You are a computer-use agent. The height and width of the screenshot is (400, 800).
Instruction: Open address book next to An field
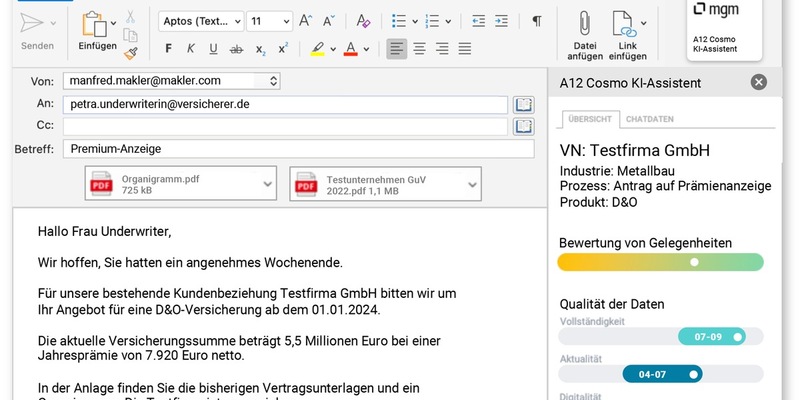pos(523,105)
